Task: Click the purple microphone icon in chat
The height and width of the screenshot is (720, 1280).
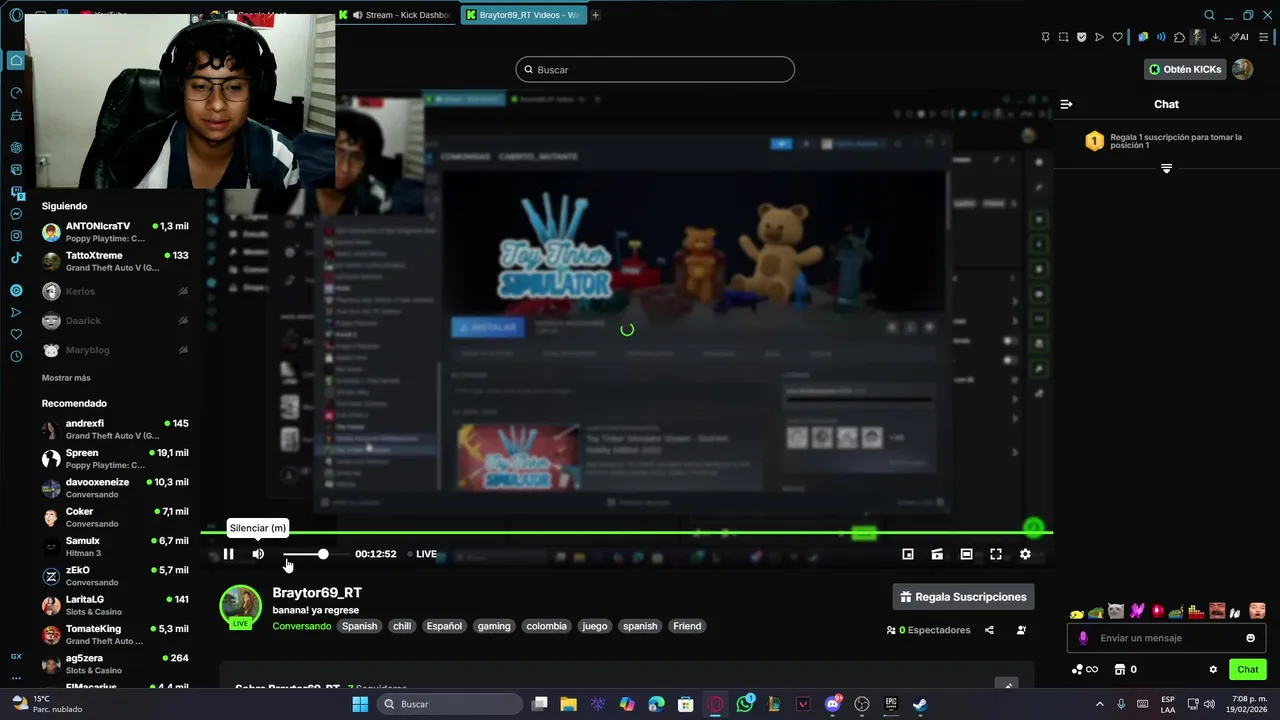Action: click(1083, 638)
